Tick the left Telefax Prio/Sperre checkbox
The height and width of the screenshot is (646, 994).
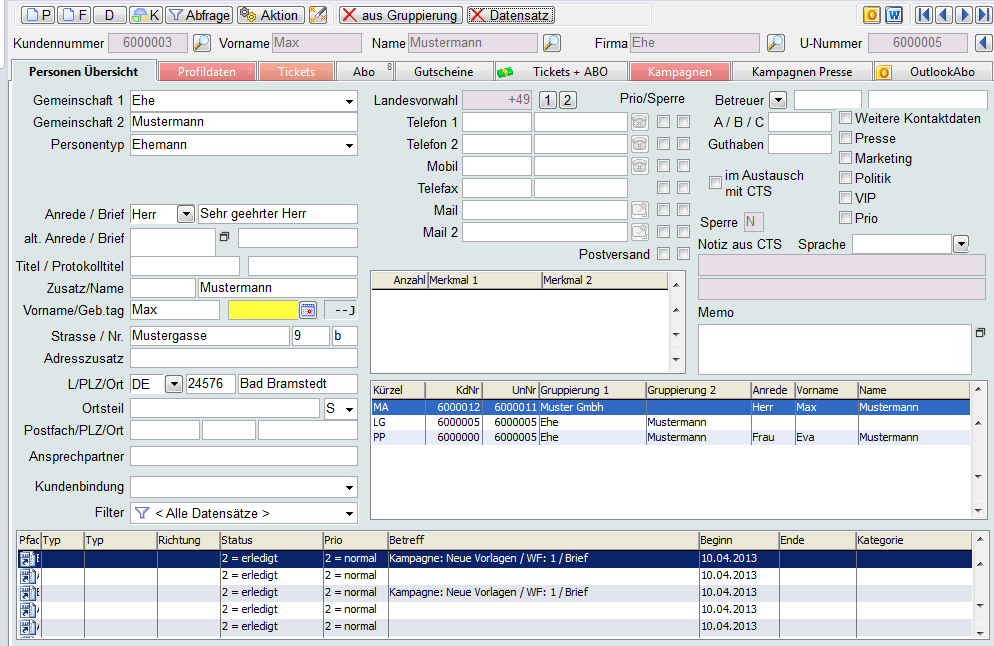(664, 188)
